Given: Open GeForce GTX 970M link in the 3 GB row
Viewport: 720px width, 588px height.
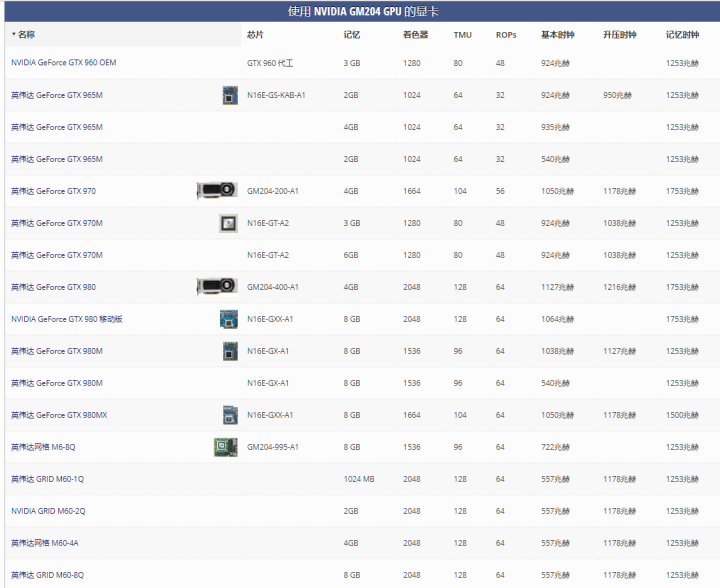Looking at the screenshot, I should point(57,223).
